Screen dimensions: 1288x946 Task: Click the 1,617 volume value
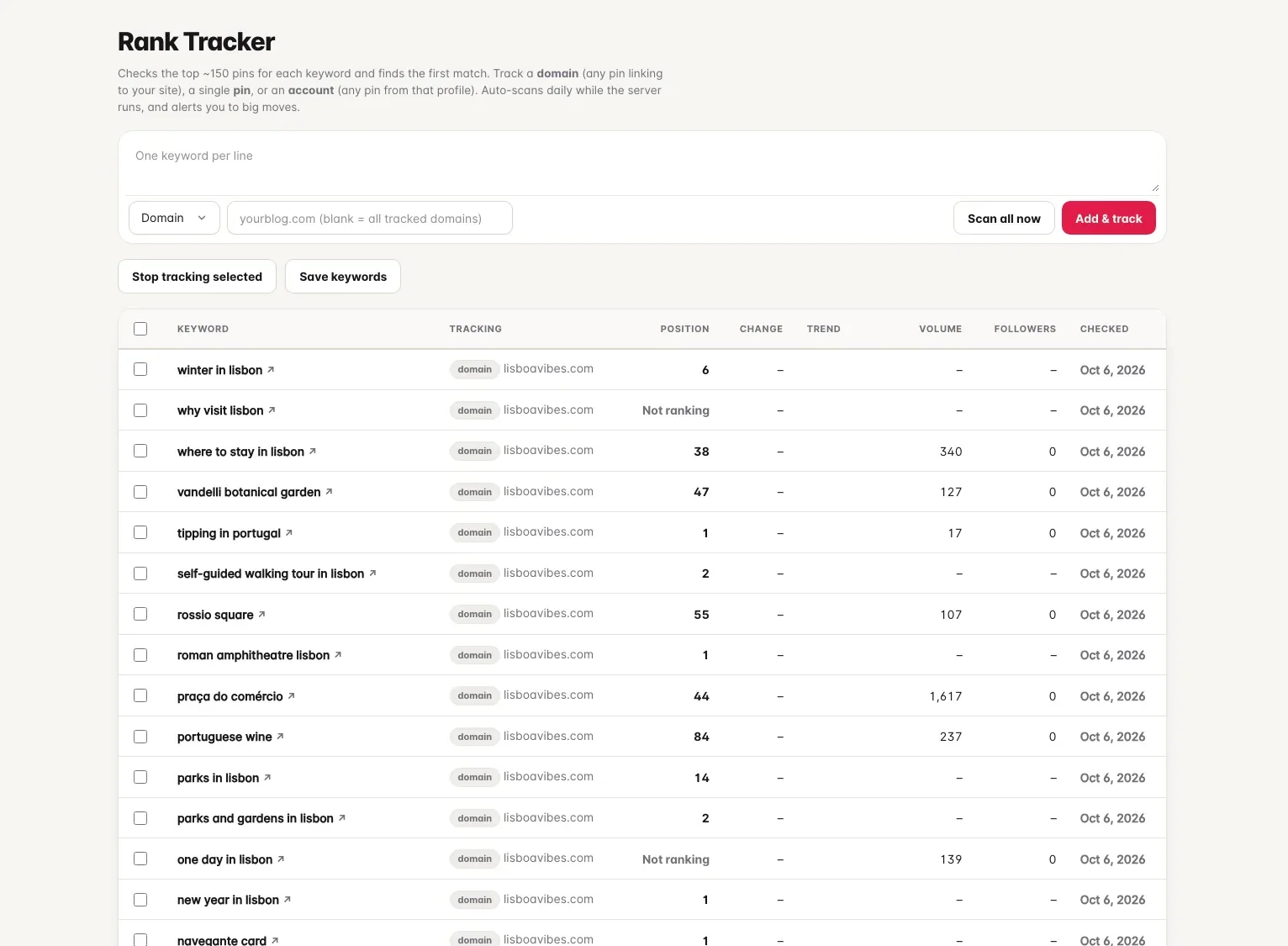point(946,696)
